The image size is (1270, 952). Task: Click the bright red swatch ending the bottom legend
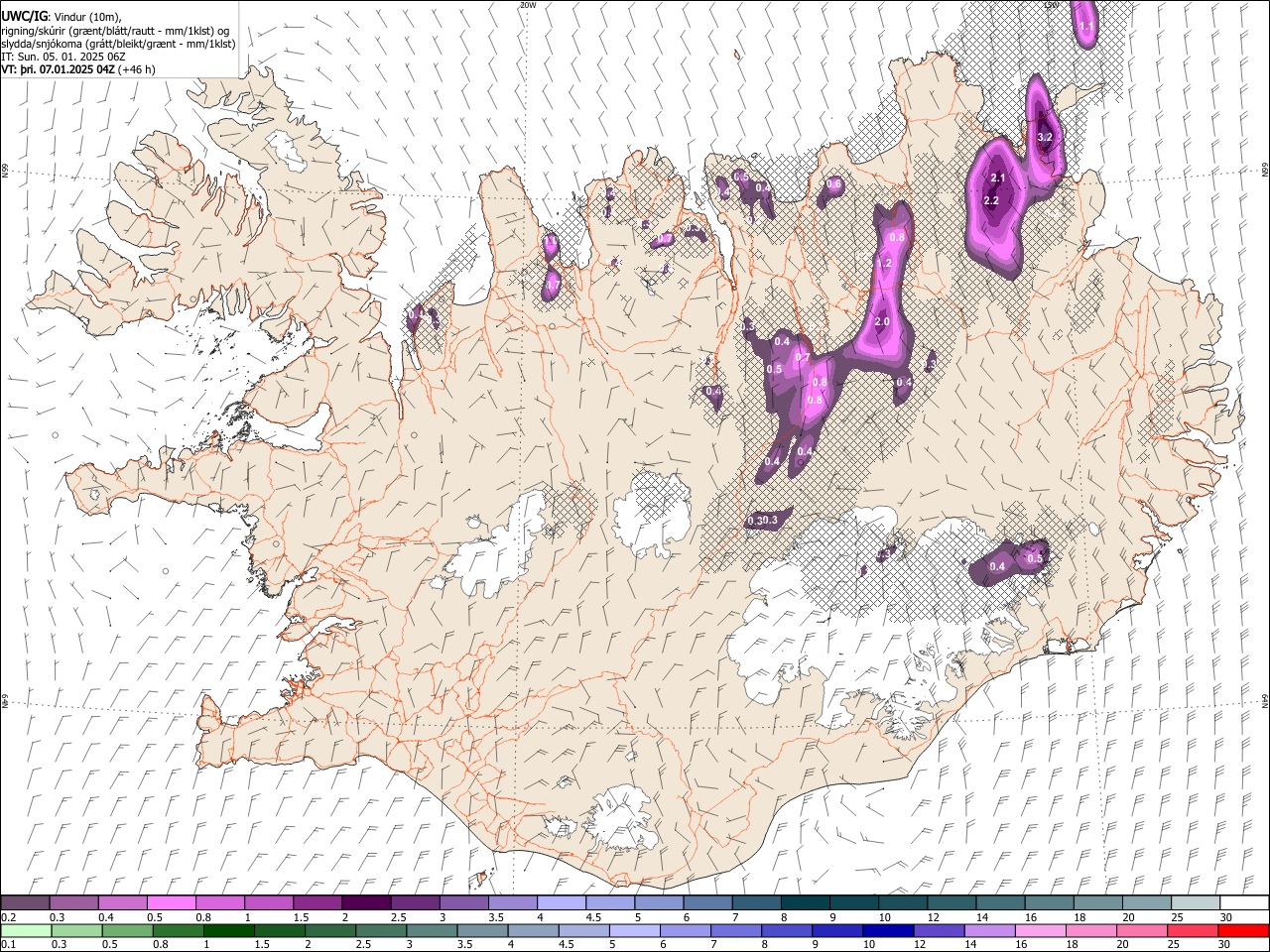1242,930
